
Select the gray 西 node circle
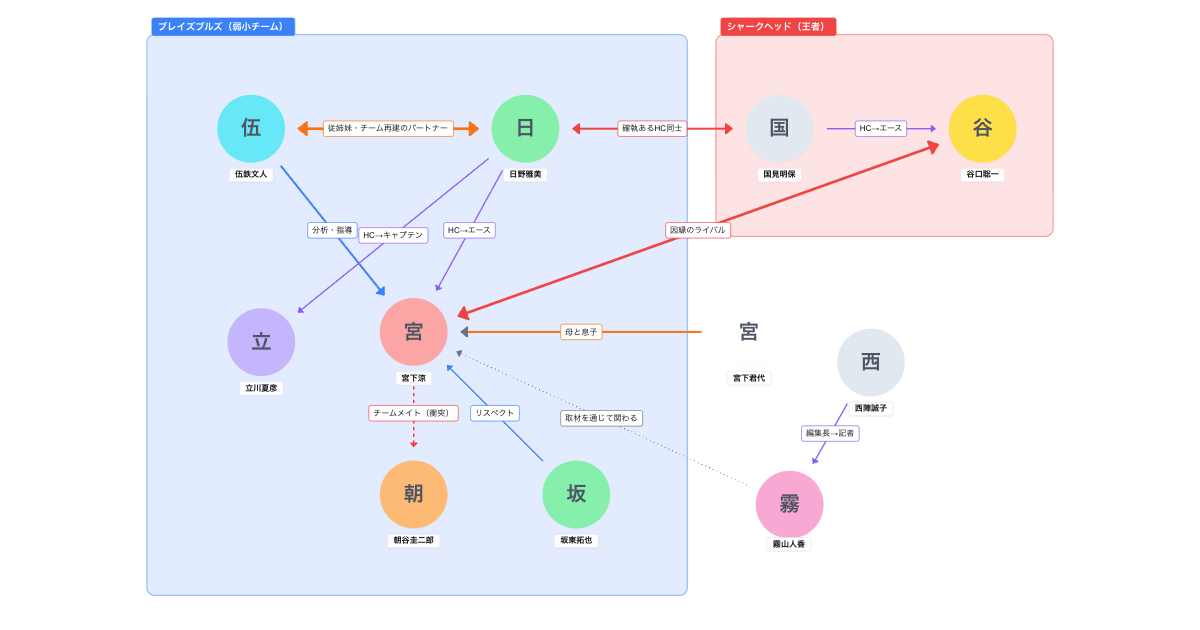(870, 362)
